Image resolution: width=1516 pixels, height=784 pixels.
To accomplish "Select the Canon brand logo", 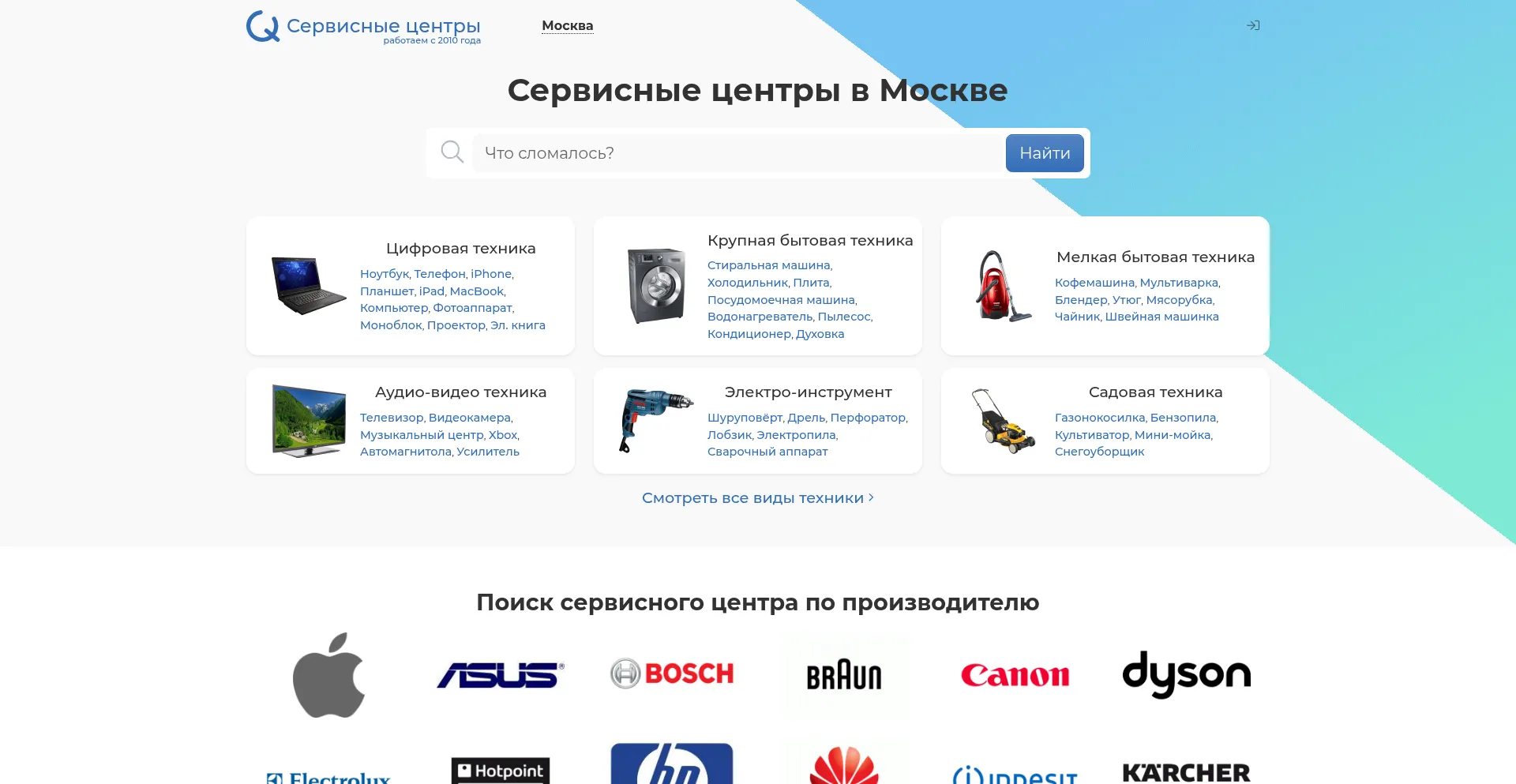I will click(x=1015, y=675).
